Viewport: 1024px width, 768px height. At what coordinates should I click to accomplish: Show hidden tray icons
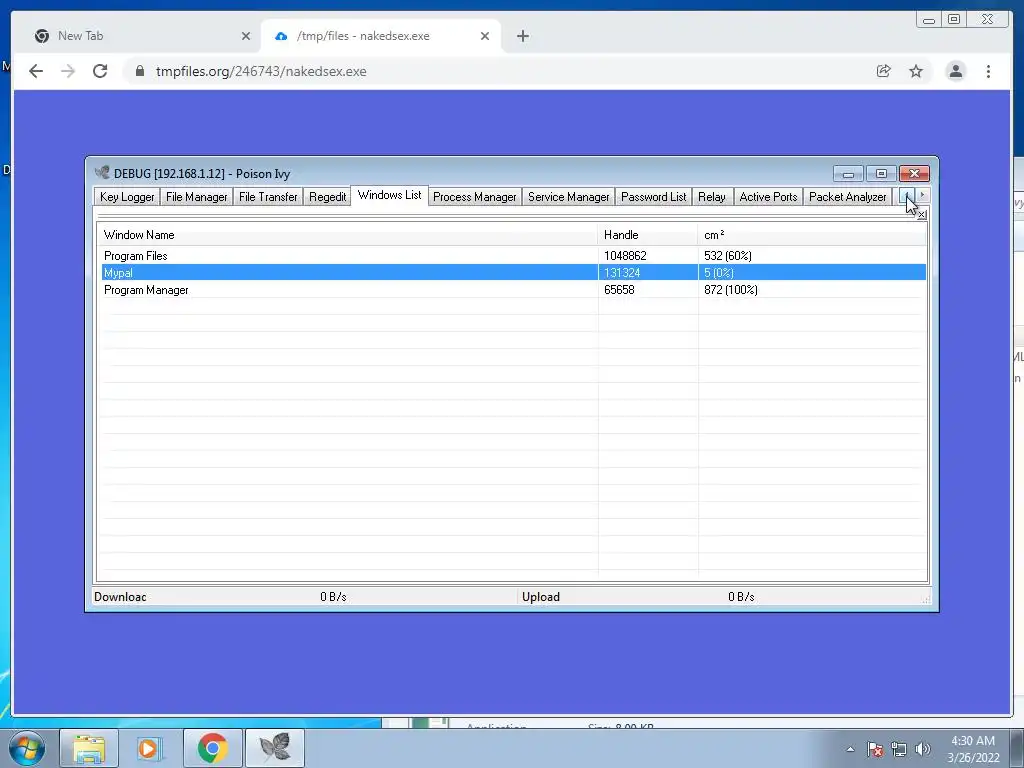pos(850,749)
